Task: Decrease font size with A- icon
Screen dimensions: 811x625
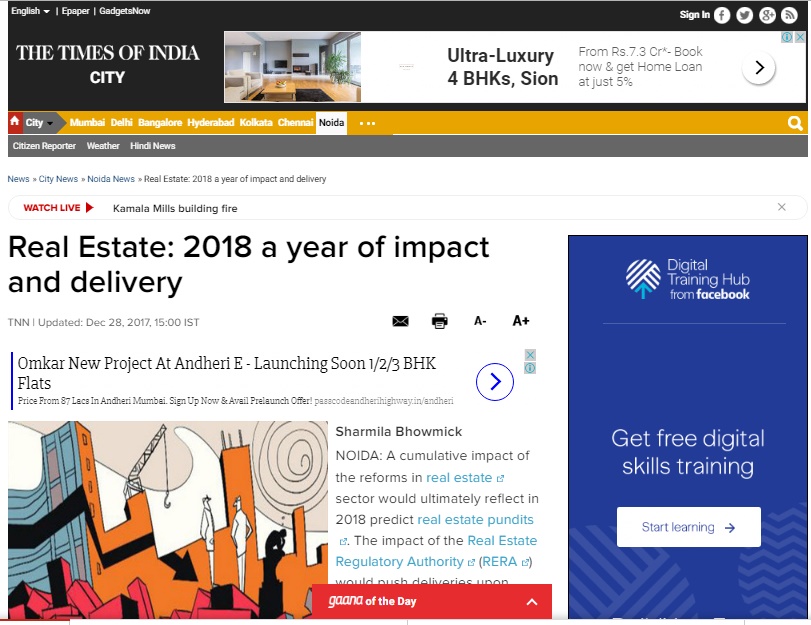Action: (x=480, y=321)
